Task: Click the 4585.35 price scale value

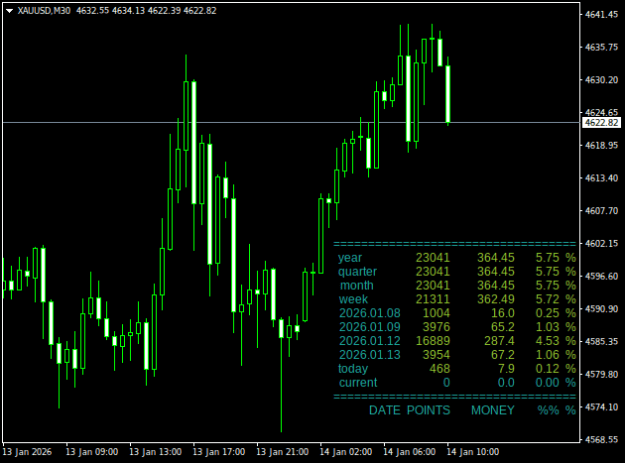Action: coord(601,341)
